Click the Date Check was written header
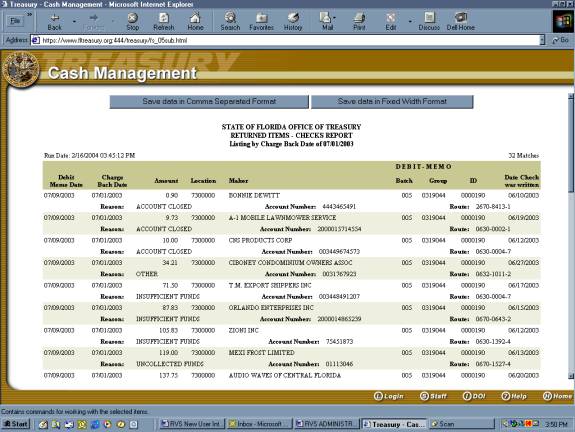Image resolution: width=575 pixels, height=432 pixels. tap(521, 181)
